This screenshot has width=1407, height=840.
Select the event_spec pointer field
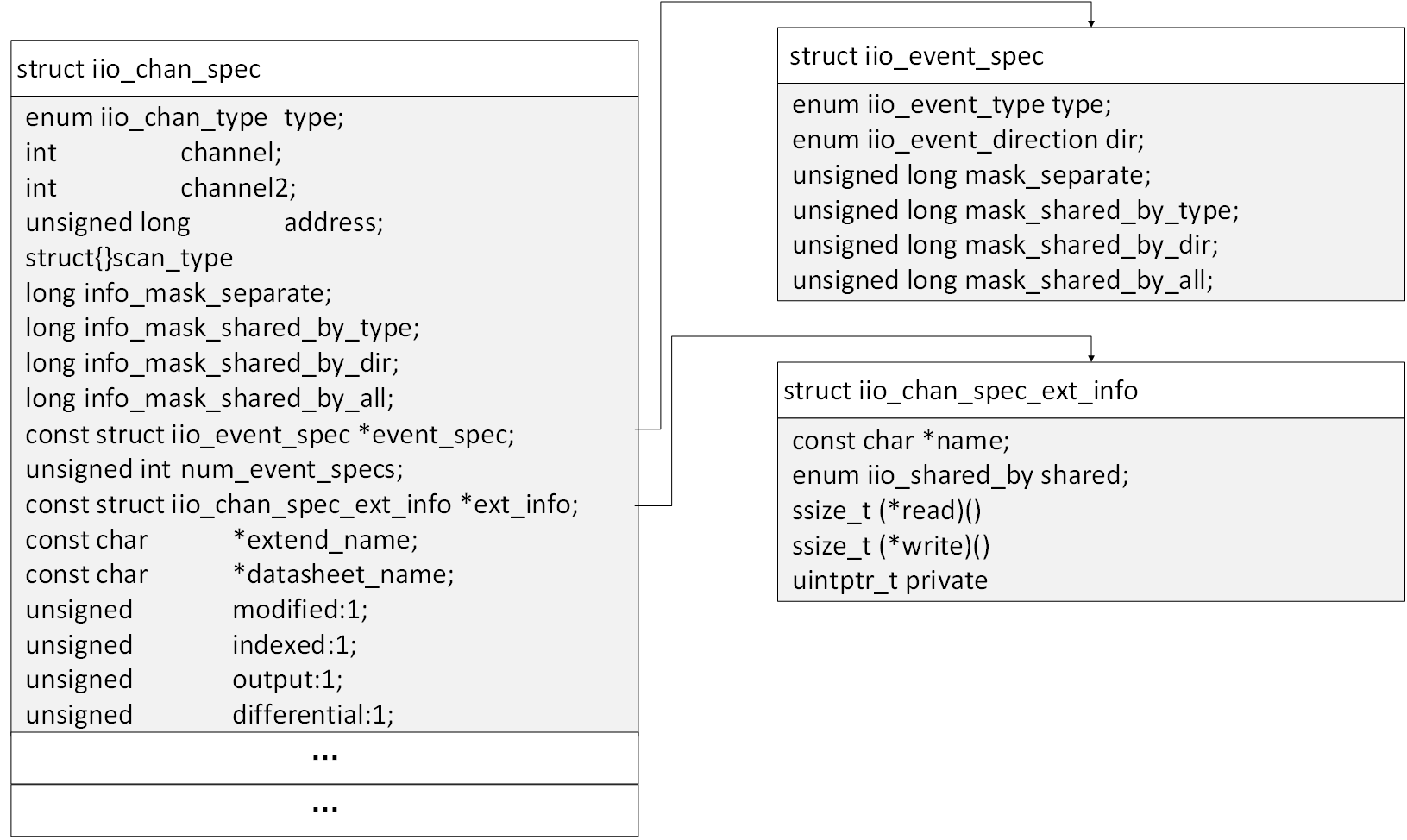click(267, 434)
